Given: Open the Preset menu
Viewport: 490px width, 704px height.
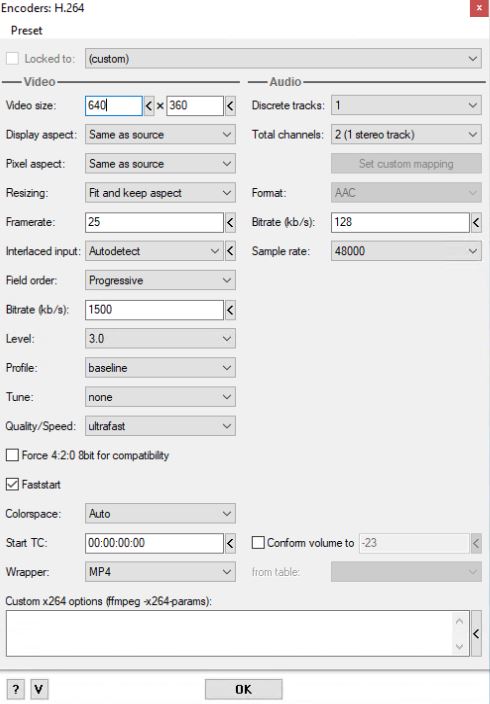Looking at the screenshot, I should point(26,31).
